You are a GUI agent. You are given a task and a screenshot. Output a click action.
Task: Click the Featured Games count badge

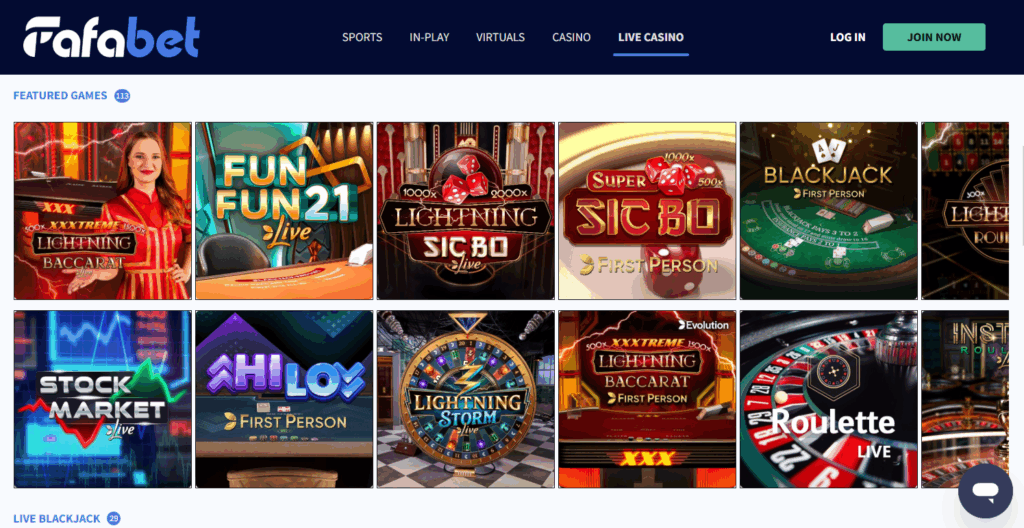[x=122, y=96]
